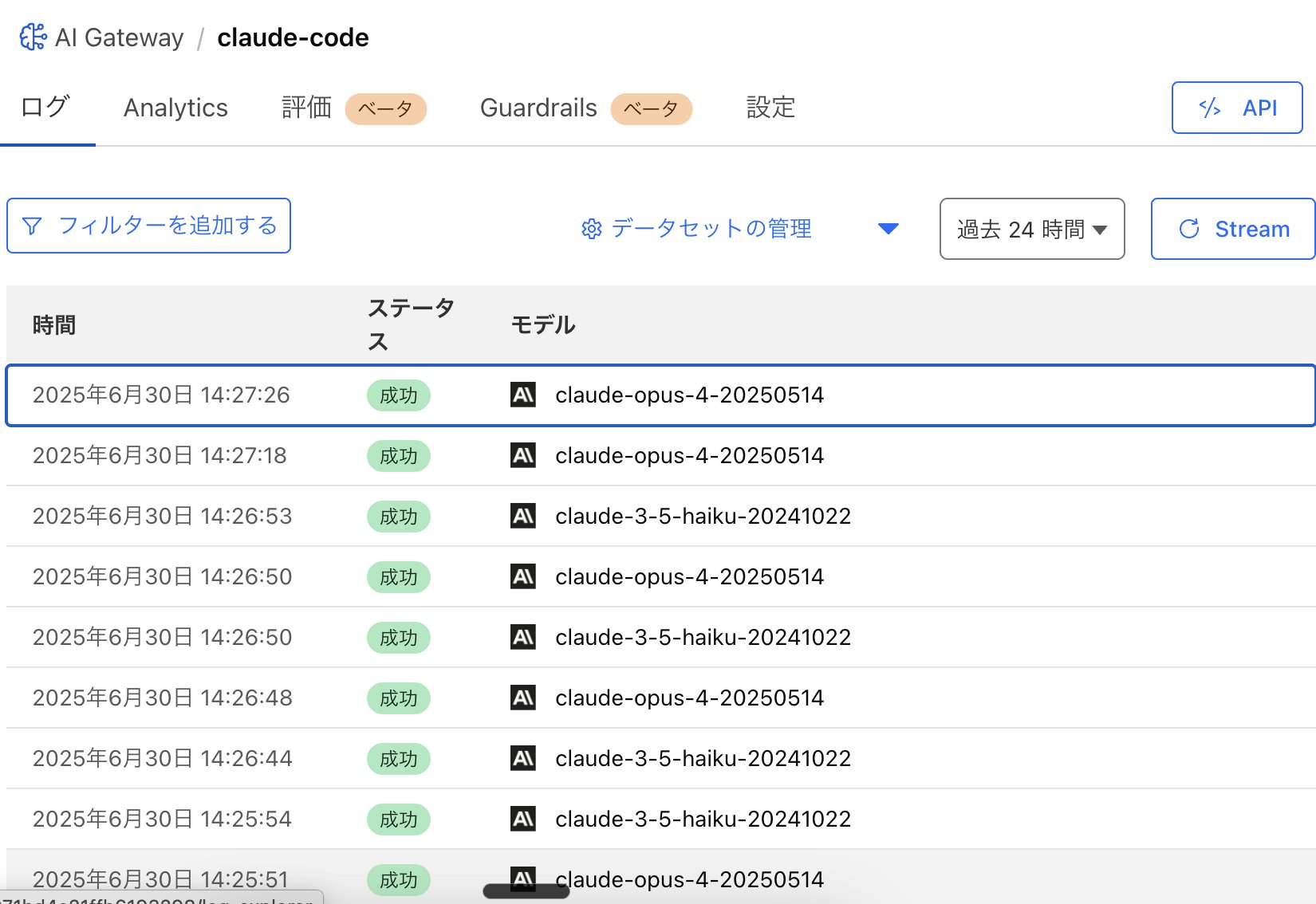Click the claude-code breadcrumb title
This screenshot has width=1316, height=904.
click(x=293, y=37)
